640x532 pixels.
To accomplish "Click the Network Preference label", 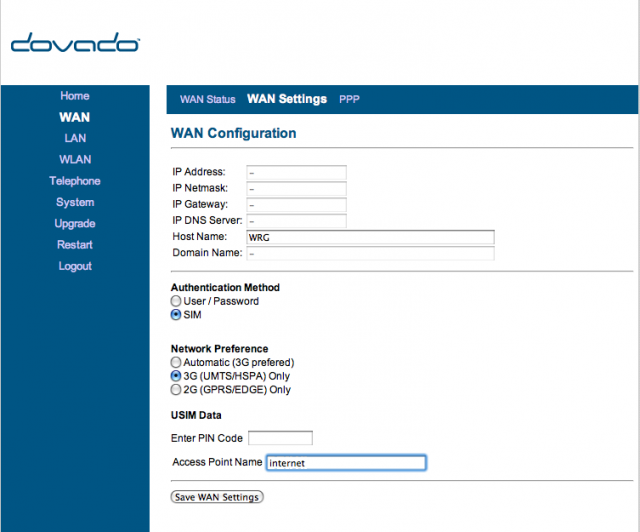I will pos(220,349).
